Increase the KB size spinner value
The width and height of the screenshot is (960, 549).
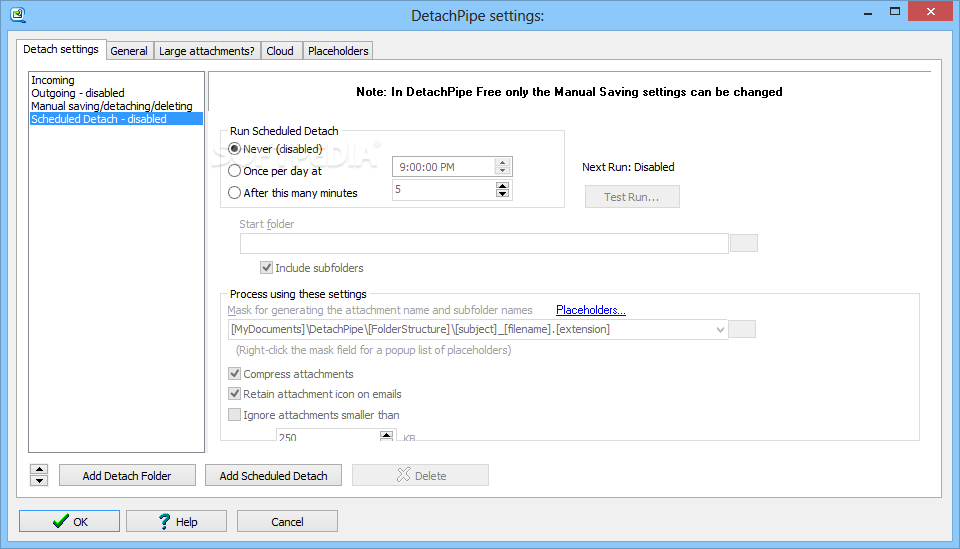[386, 435]
